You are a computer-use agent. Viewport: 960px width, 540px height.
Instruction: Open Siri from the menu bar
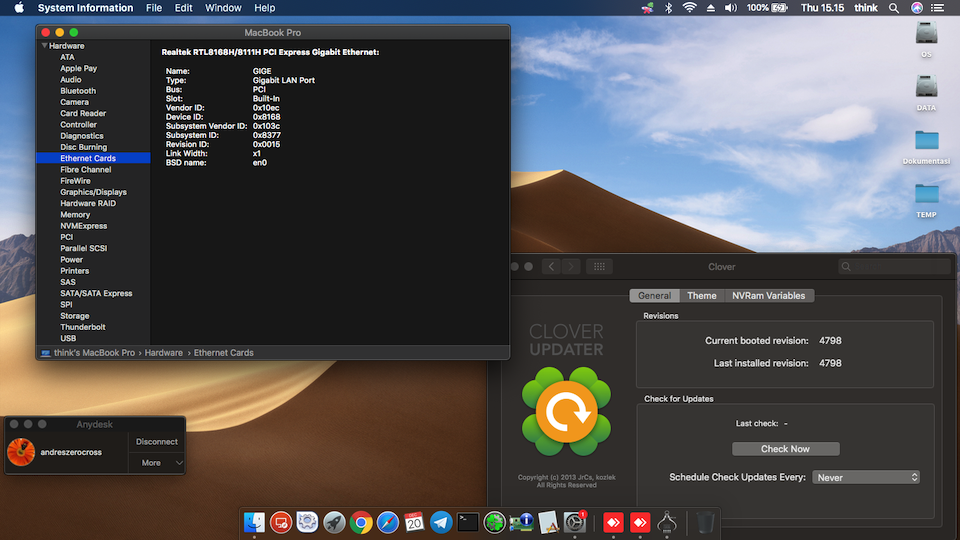click(x=917, y=8)
